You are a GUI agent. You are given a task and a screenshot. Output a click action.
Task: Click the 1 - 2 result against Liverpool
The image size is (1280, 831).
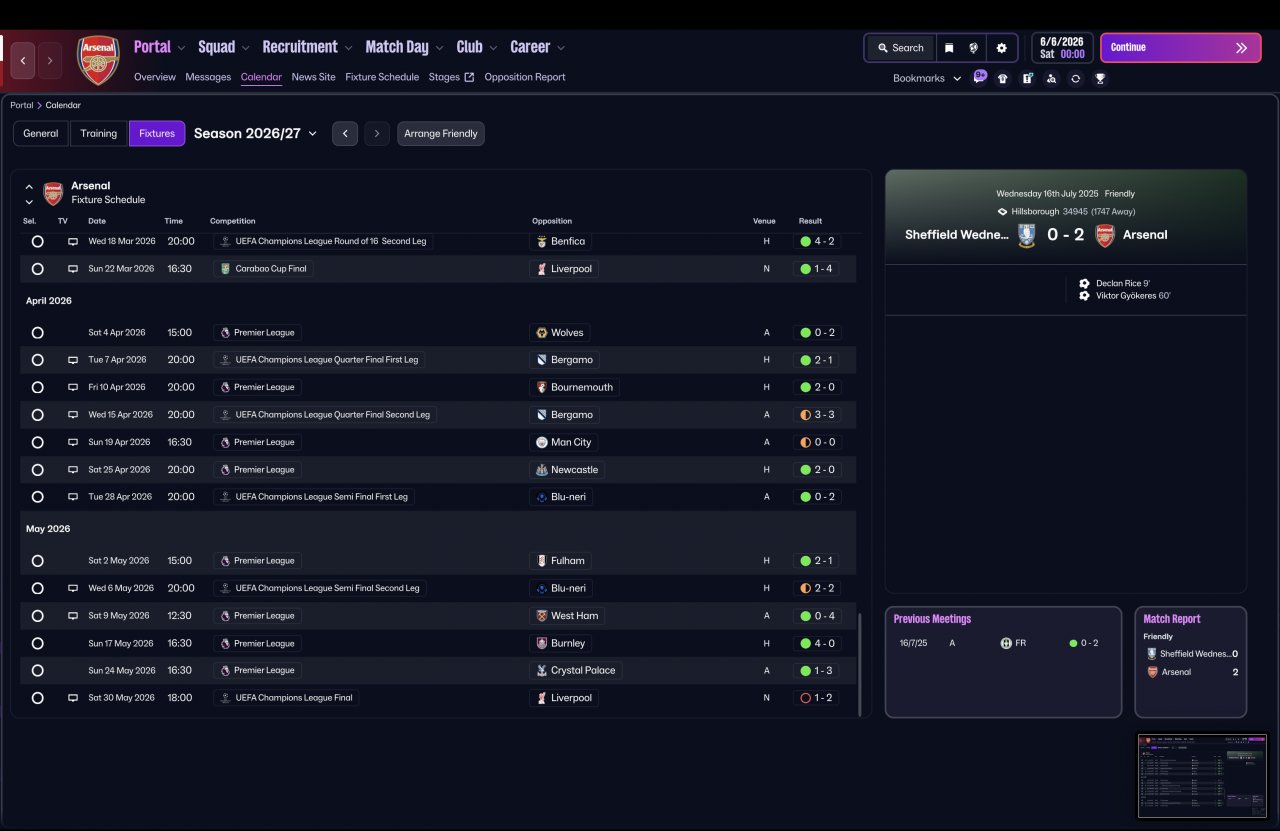tap(817, 698)
